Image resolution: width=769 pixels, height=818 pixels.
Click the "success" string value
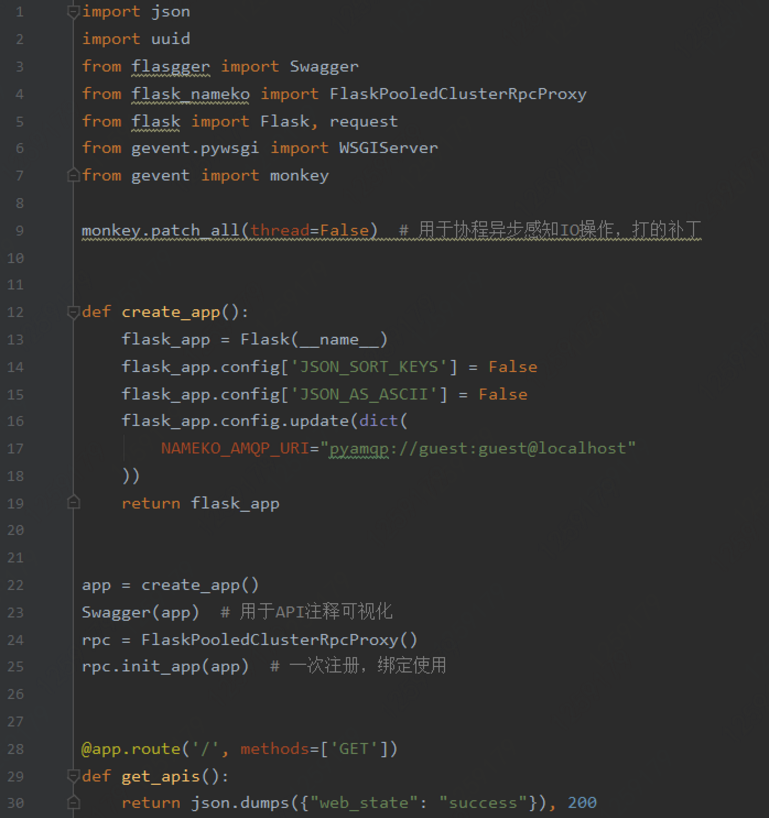click(483, 803)
